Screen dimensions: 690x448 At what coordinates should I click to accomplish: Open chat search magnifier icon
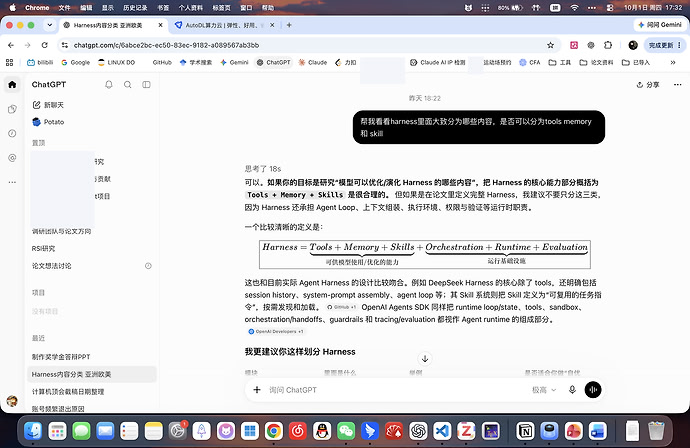(128, 84)
